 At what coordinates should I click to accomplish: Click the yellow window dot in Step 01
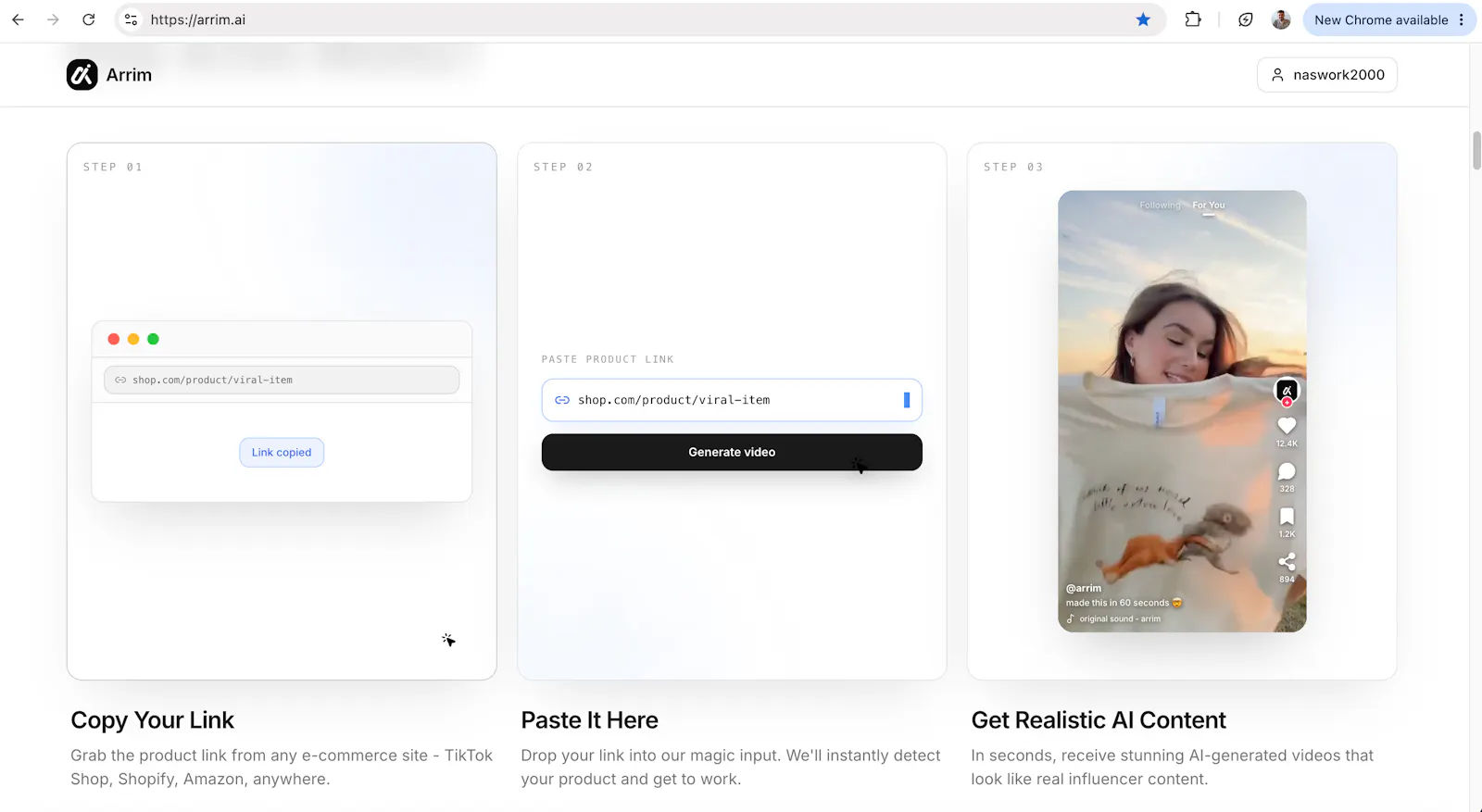(x=133, y=339)
